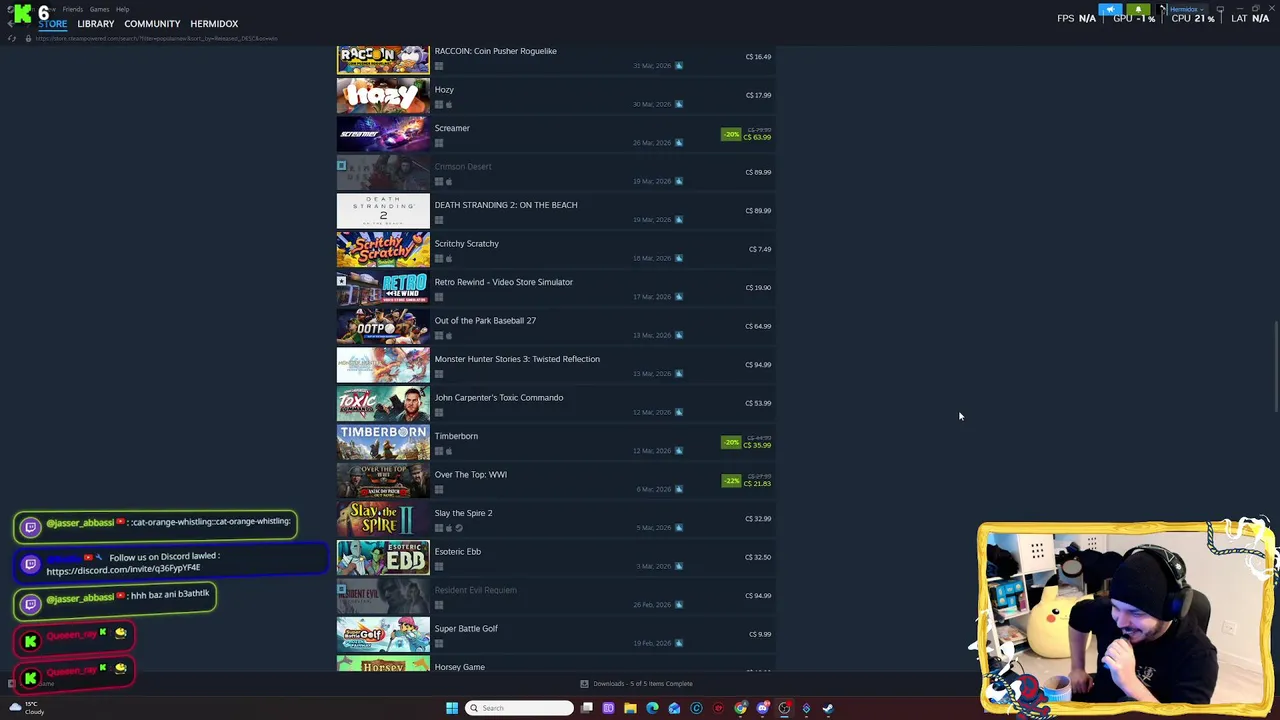This screenshot has height=720, width=1280.
Task: Open the Windows Start menu
Action: (x=452, y=708)
